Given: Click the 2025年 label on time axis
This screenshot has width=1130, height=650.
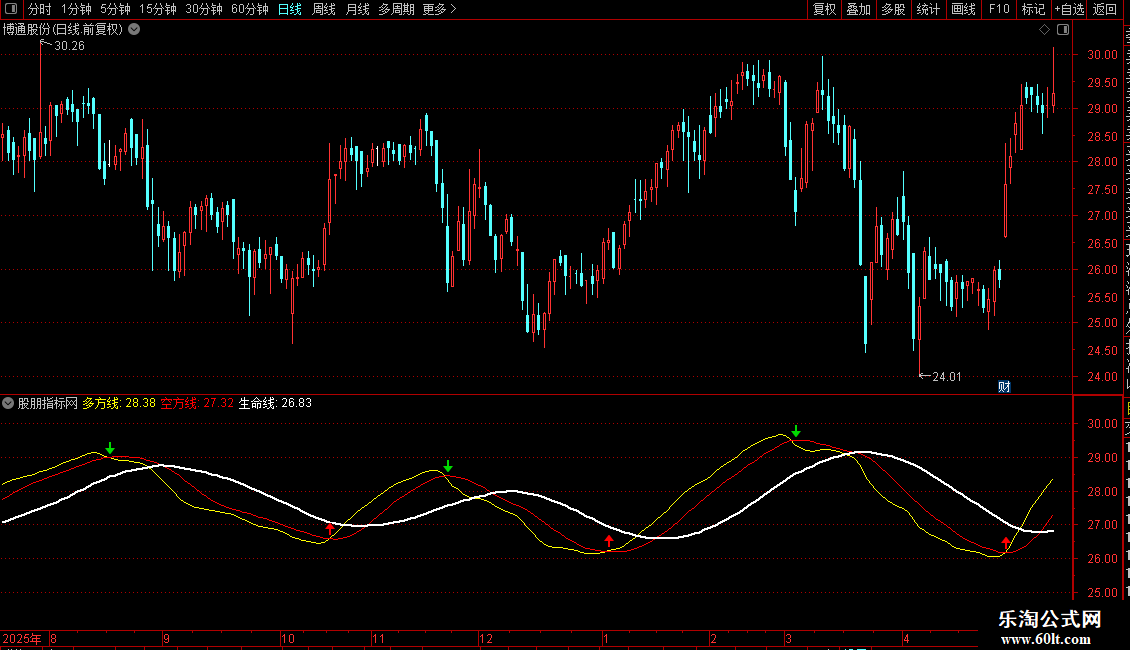Looking at the screenshot, I should coord(22,638).
